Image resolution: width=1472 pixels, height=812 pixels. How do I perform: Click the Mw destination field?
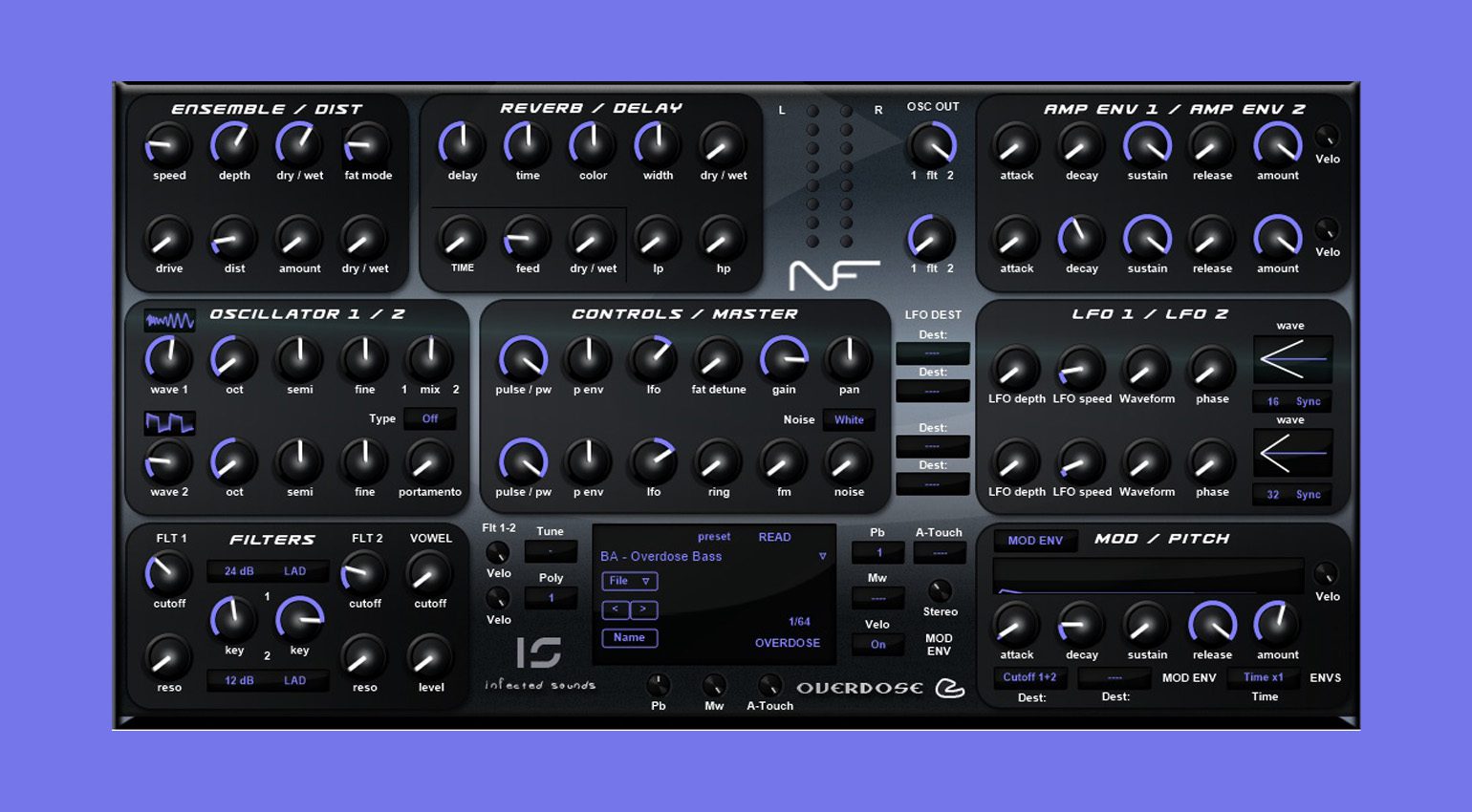click(x=877, y=599)
